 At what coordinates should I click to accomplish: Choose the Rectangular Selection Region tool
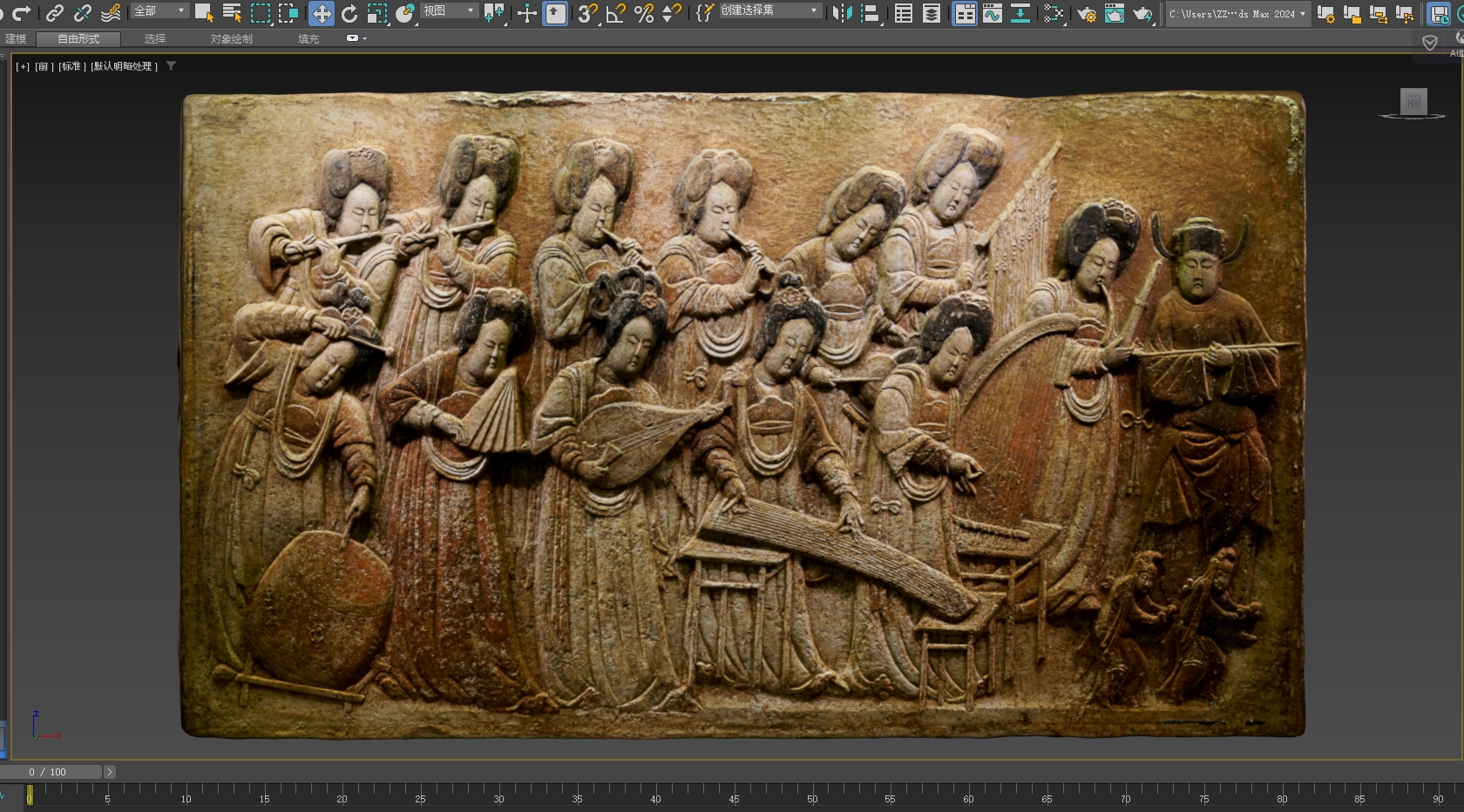point(260,13)
